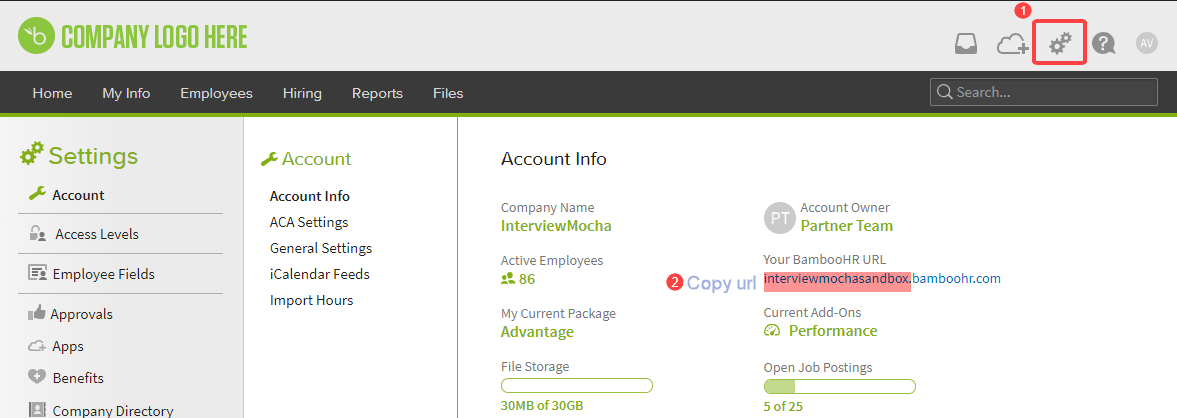Viewport: 1177px width, 418px height.
Task: Click the Access Levels lock icon
Action: pos(38,233)
